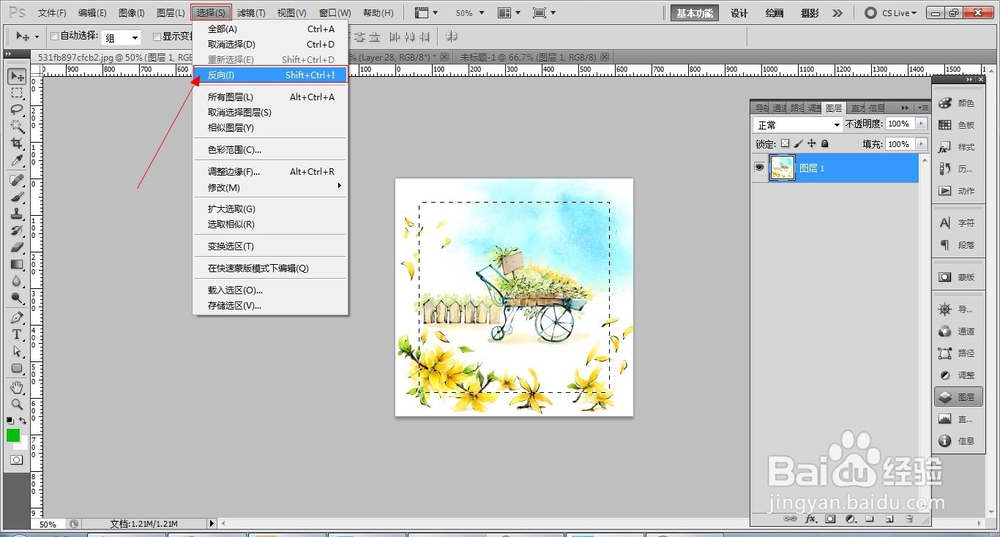Image resolution: width=1000 pixels, height=537 pixels.
Task: Toggle lock all padlock icon
Action: coord(825,143)
